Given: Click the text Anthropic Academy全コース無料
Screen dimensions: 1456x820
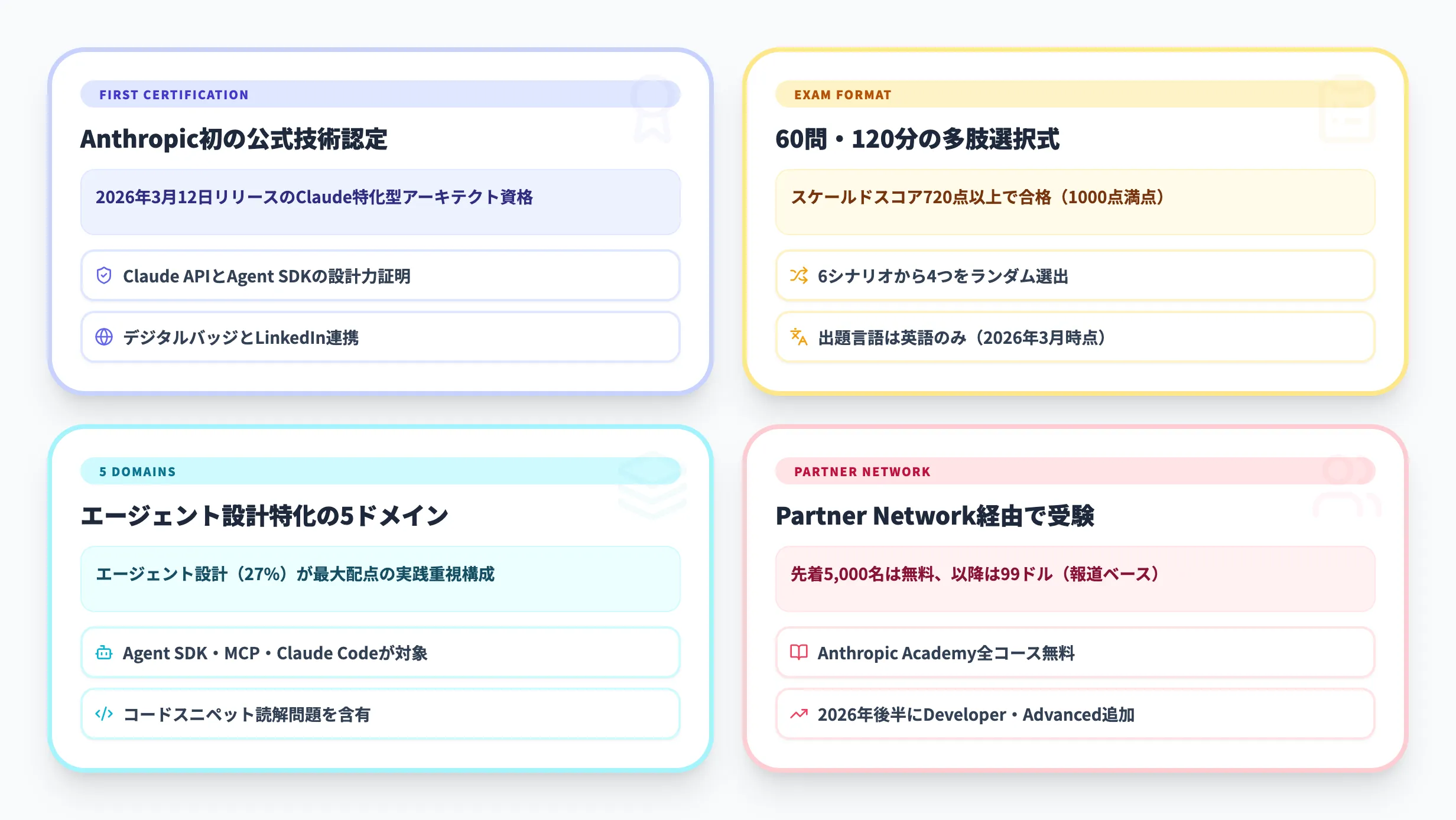Looking at the screenshot, I should tap(946, 653).
